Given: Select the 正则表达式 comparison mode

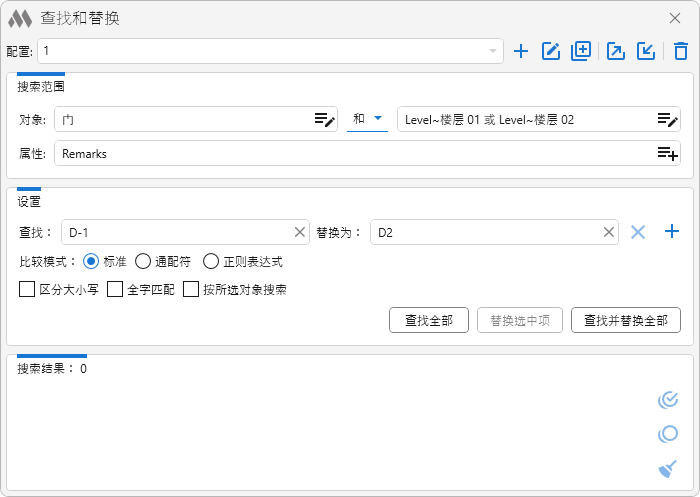Looking at the screenshot, I should tap(211, 262).
